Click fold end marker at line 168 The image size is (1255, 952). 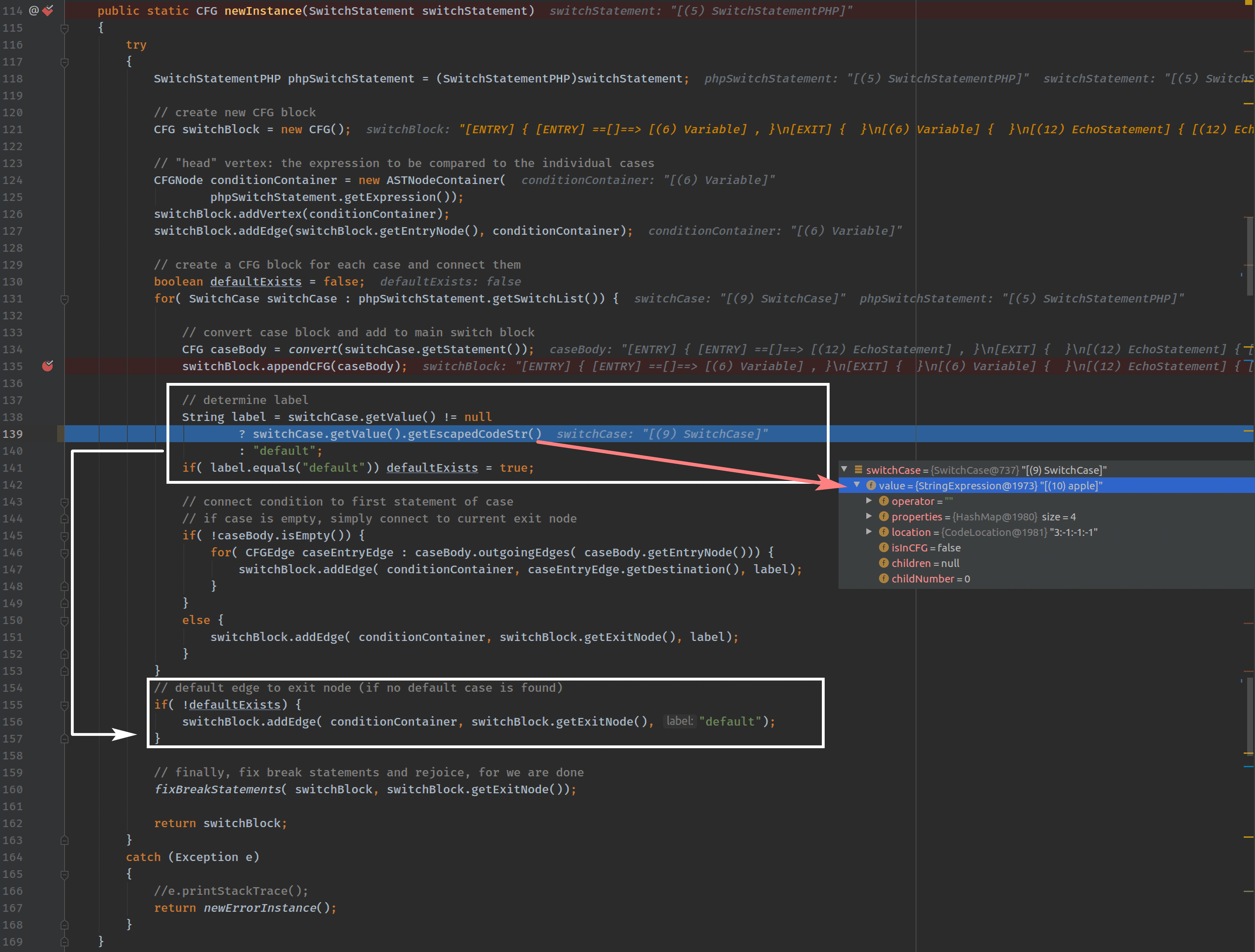coord(65,925)
